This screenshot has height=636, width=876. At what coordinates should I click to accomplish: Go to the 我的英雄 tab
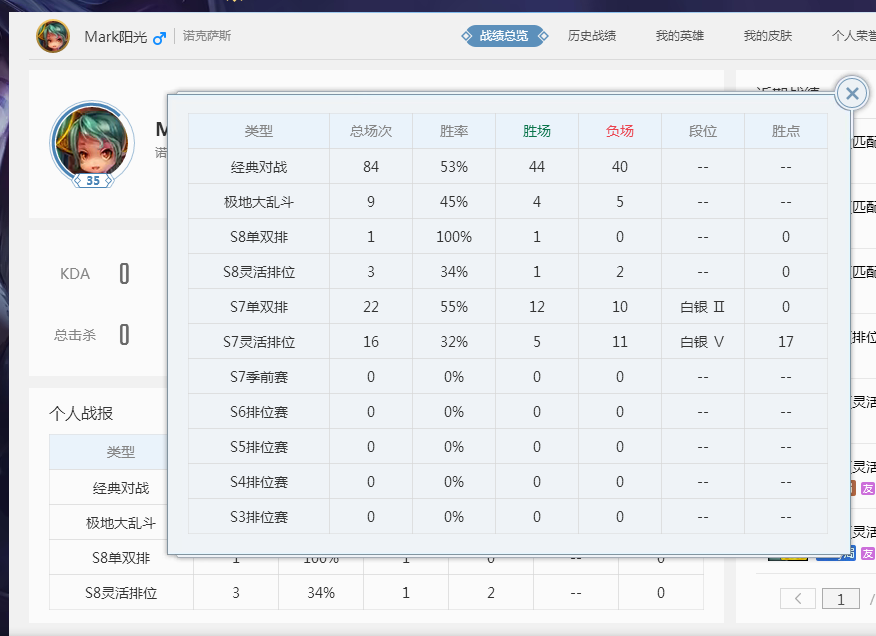(680, 36)
